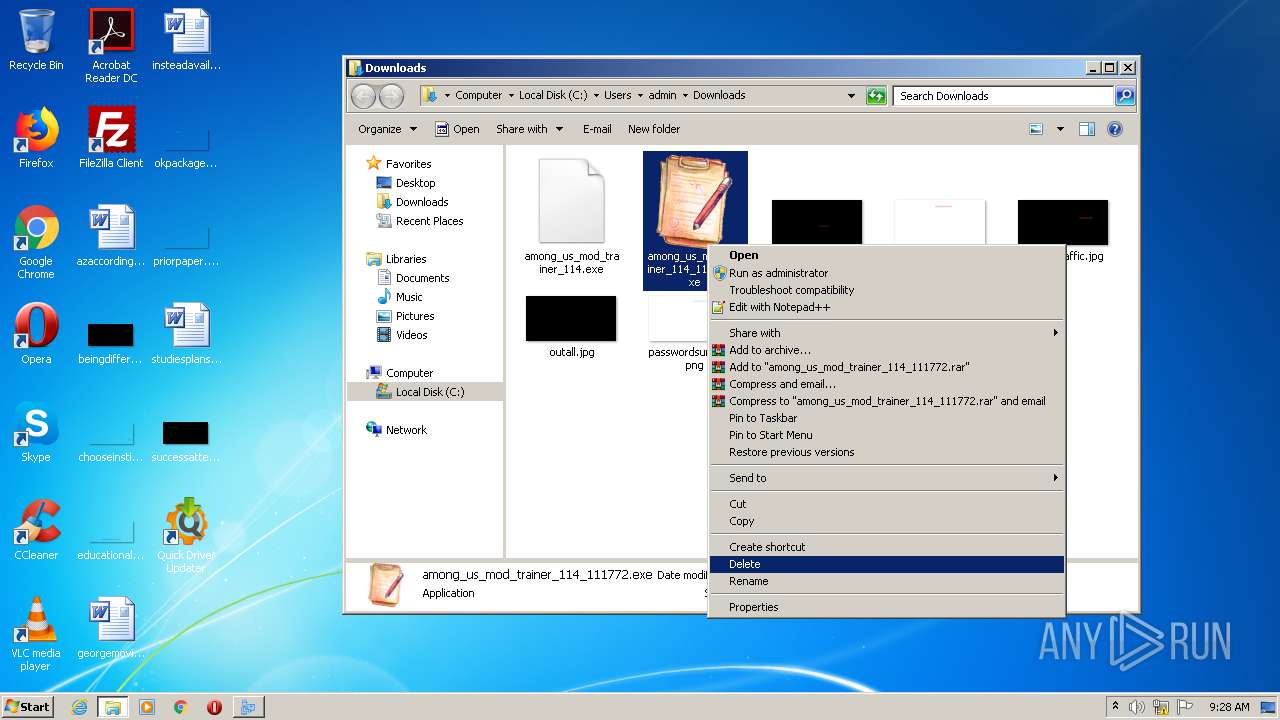Expand Computer breadcrumb arrow in address bar
The height and width of the screenshot is (720, 1280).
click(x=511, y=96)
